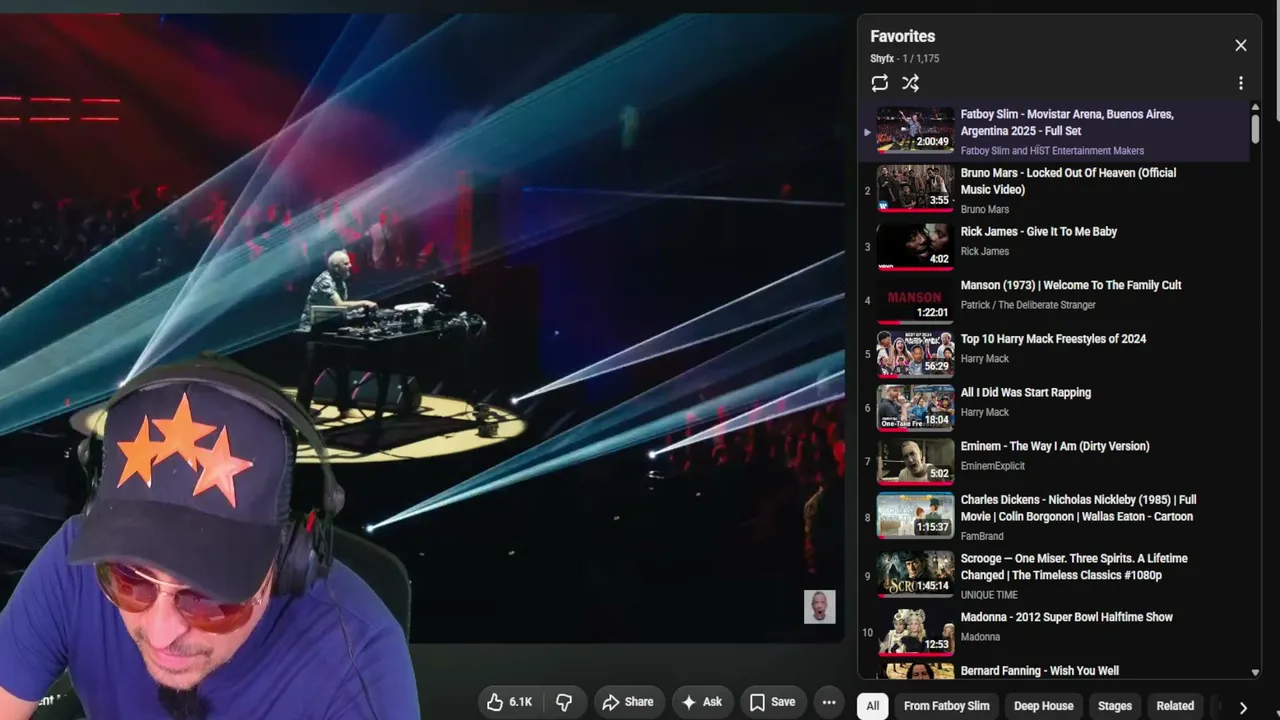Click the playlist scrollbar down arrow
Screen dimensions: 1280x720
point(1255,673)
